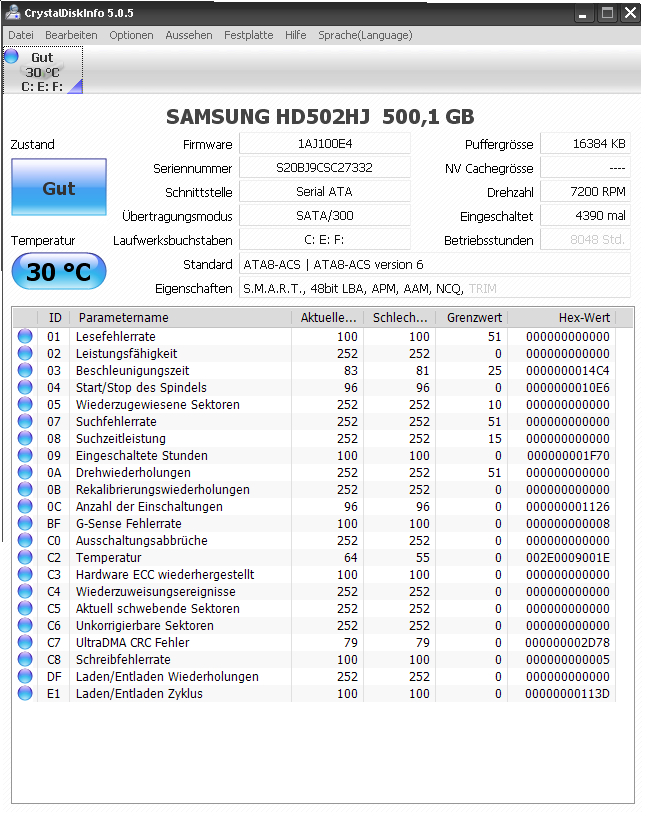This screenshot has height=822, width=652.
Task: Click the status orb for Schreibfehlerrate
Action: coord(25,659)
